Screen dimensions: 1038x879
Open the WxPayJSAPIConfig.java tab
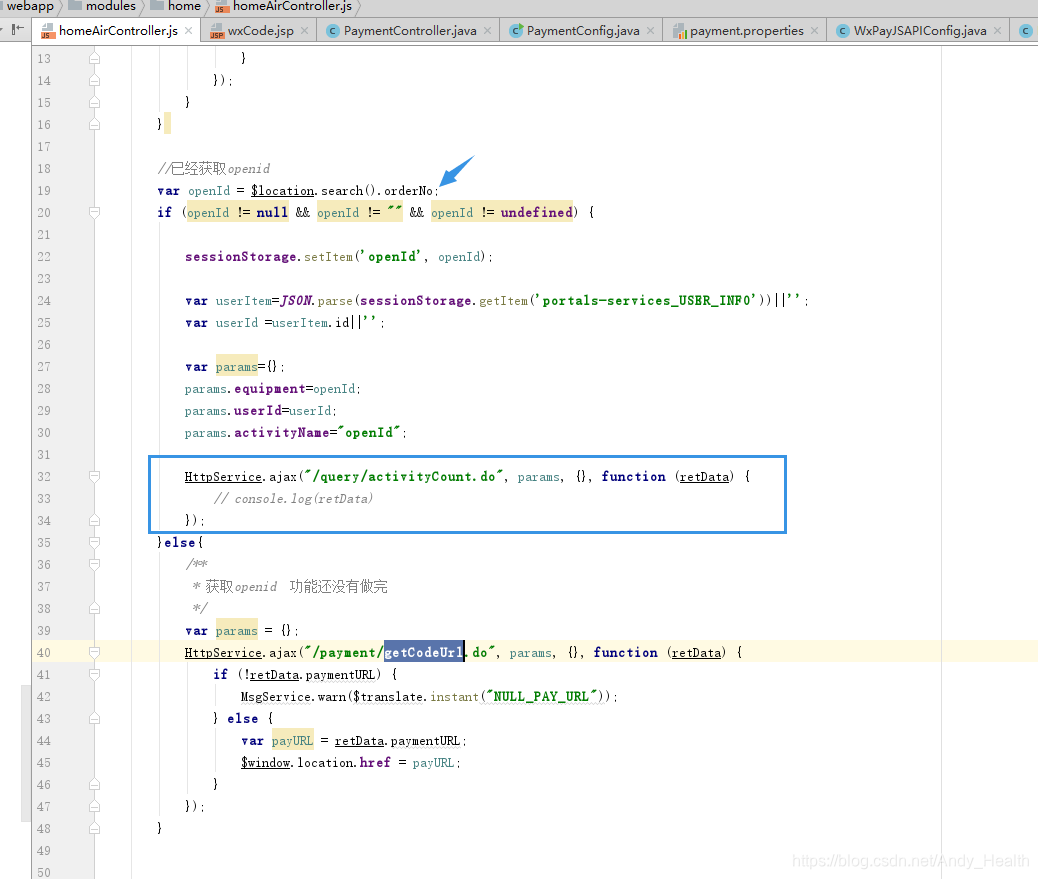tap(920, 30)
